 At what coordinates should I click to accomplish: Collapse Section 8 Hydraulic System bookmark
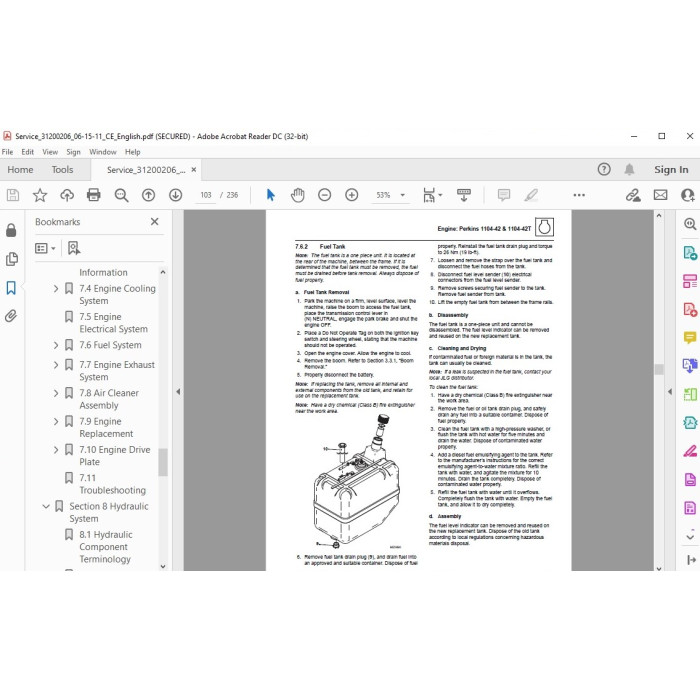pos(46,506)
